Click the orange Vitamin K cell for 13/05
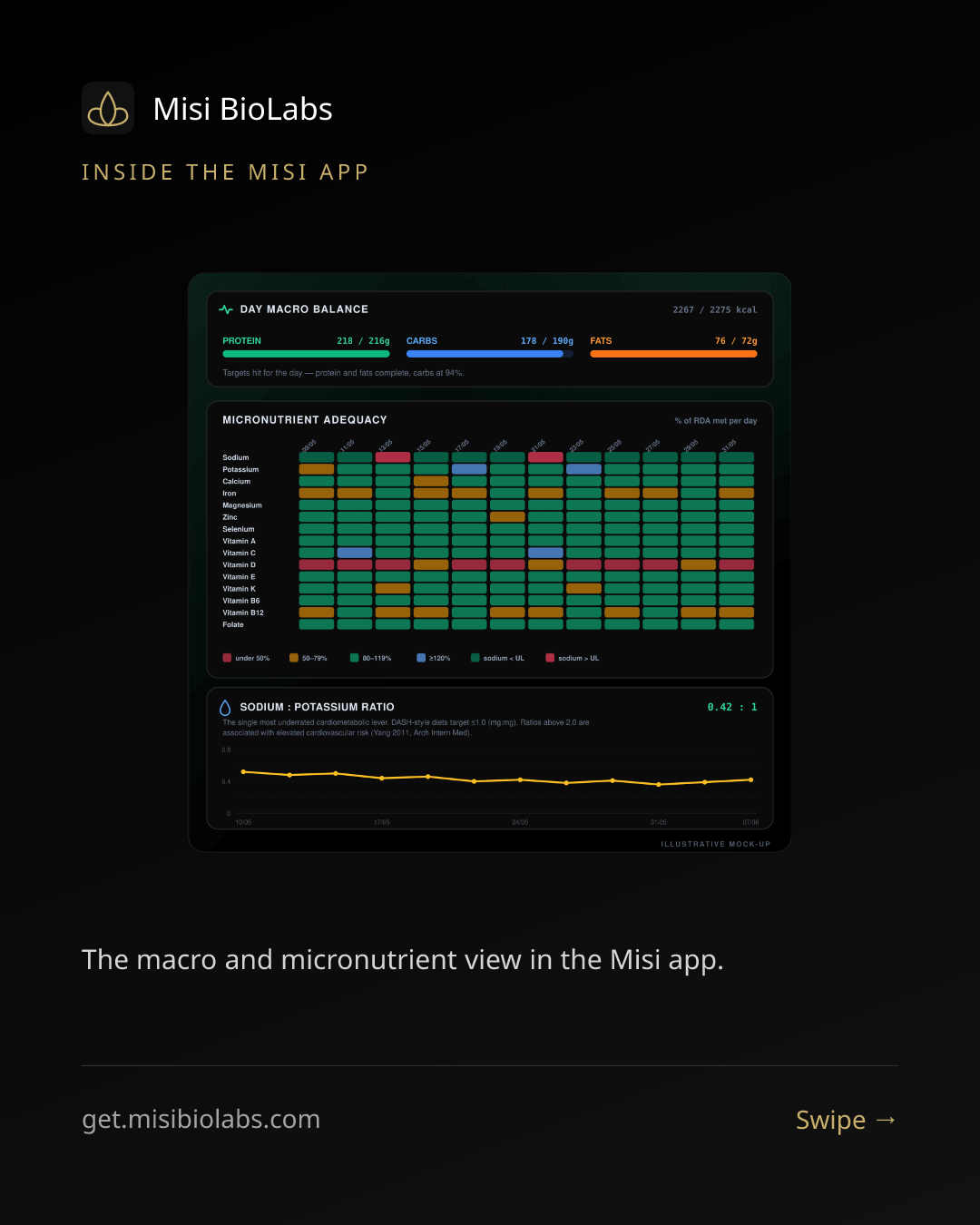 393,589
